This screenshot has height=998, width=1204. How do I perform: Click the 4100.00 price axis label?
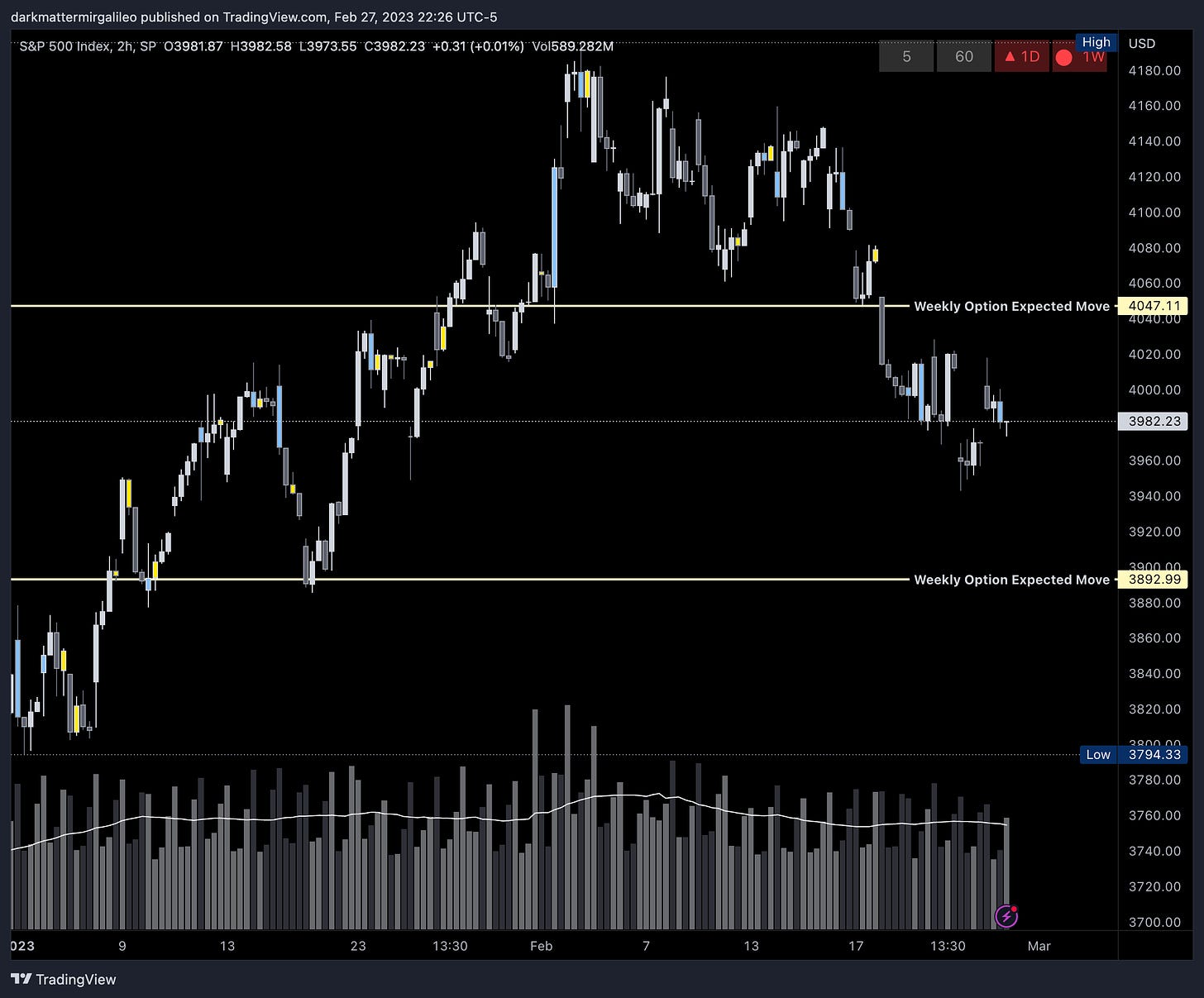[1154, 212]
